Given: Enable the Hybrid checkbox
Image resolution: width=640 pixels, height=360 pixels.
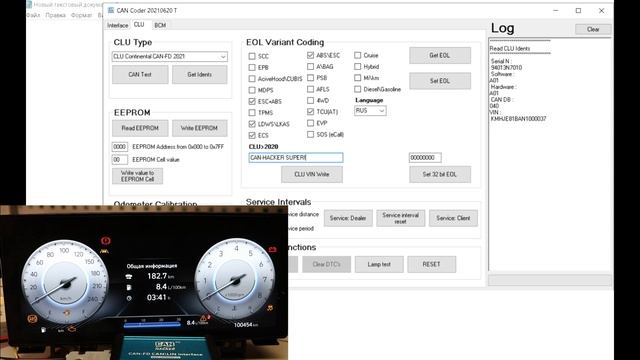Looking at the screenshot, I should (358, 67).
